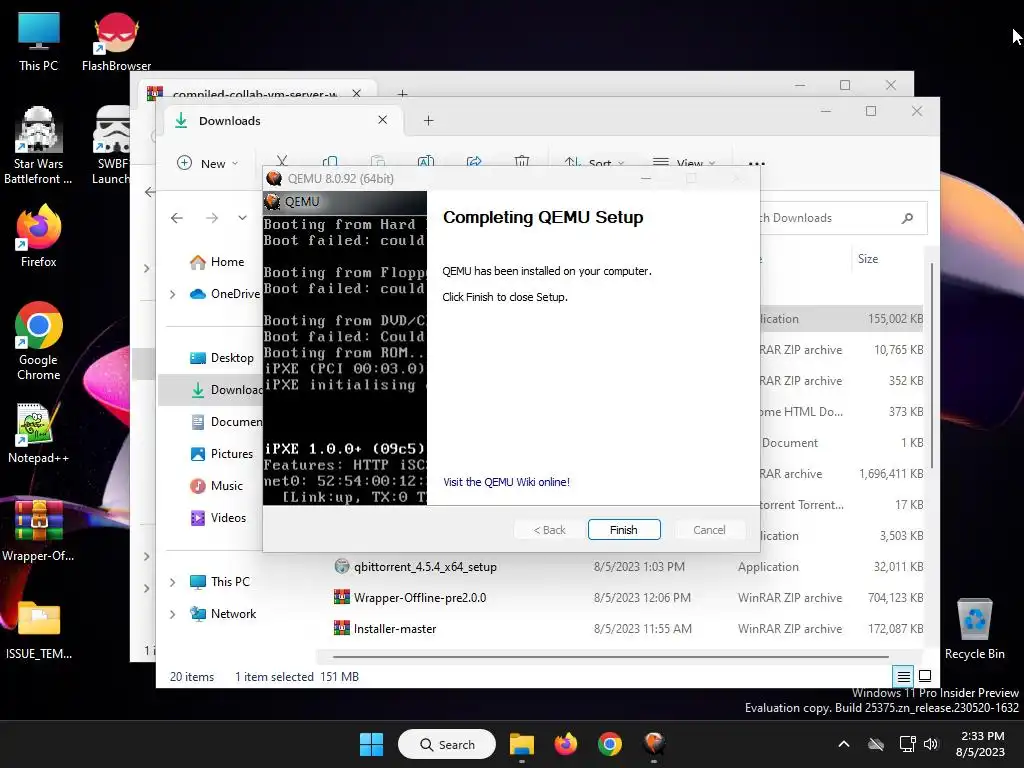Expand the This PC tree node
This screenshot has height=768, width=1024.
click(172, 582)
